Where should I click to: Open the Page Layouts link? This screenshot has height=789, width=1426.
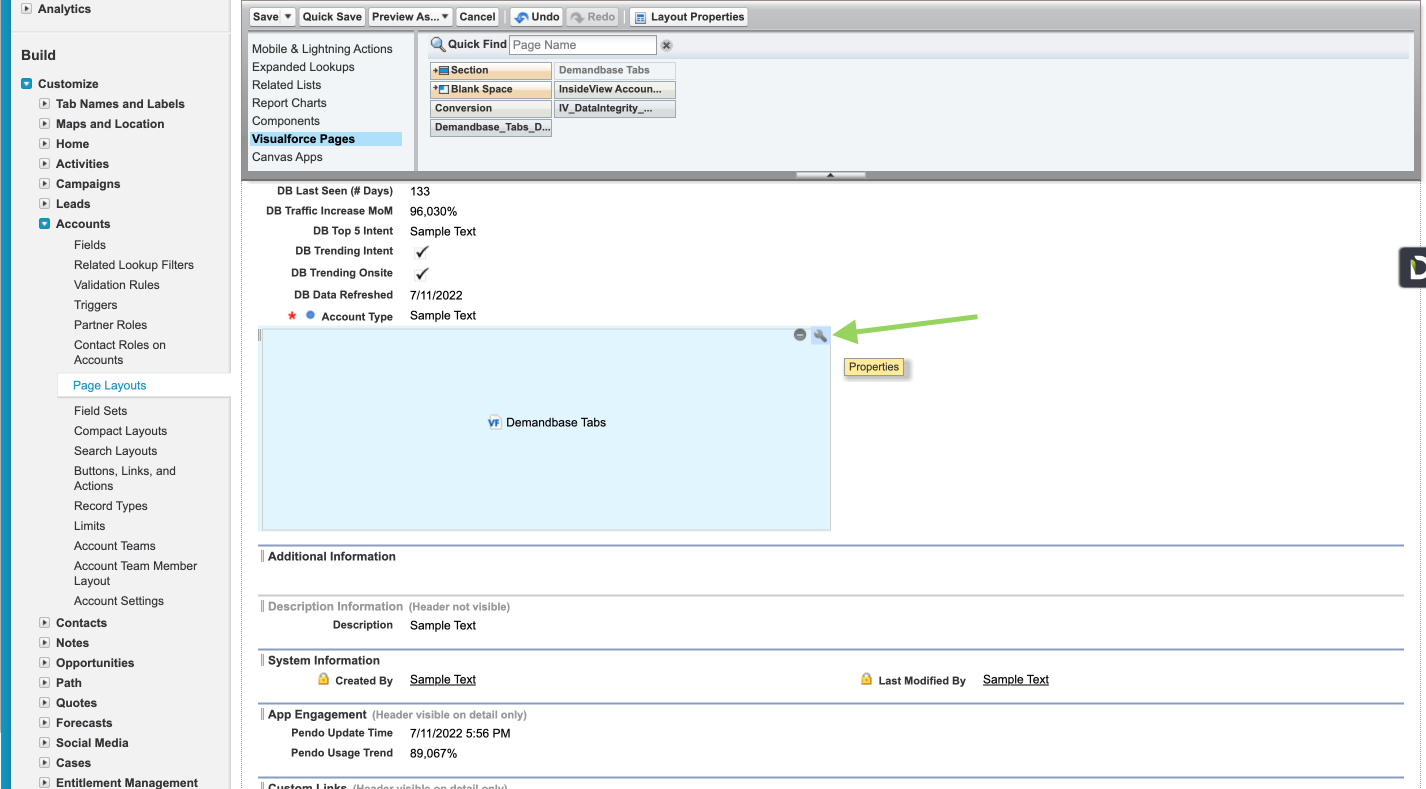110,385
